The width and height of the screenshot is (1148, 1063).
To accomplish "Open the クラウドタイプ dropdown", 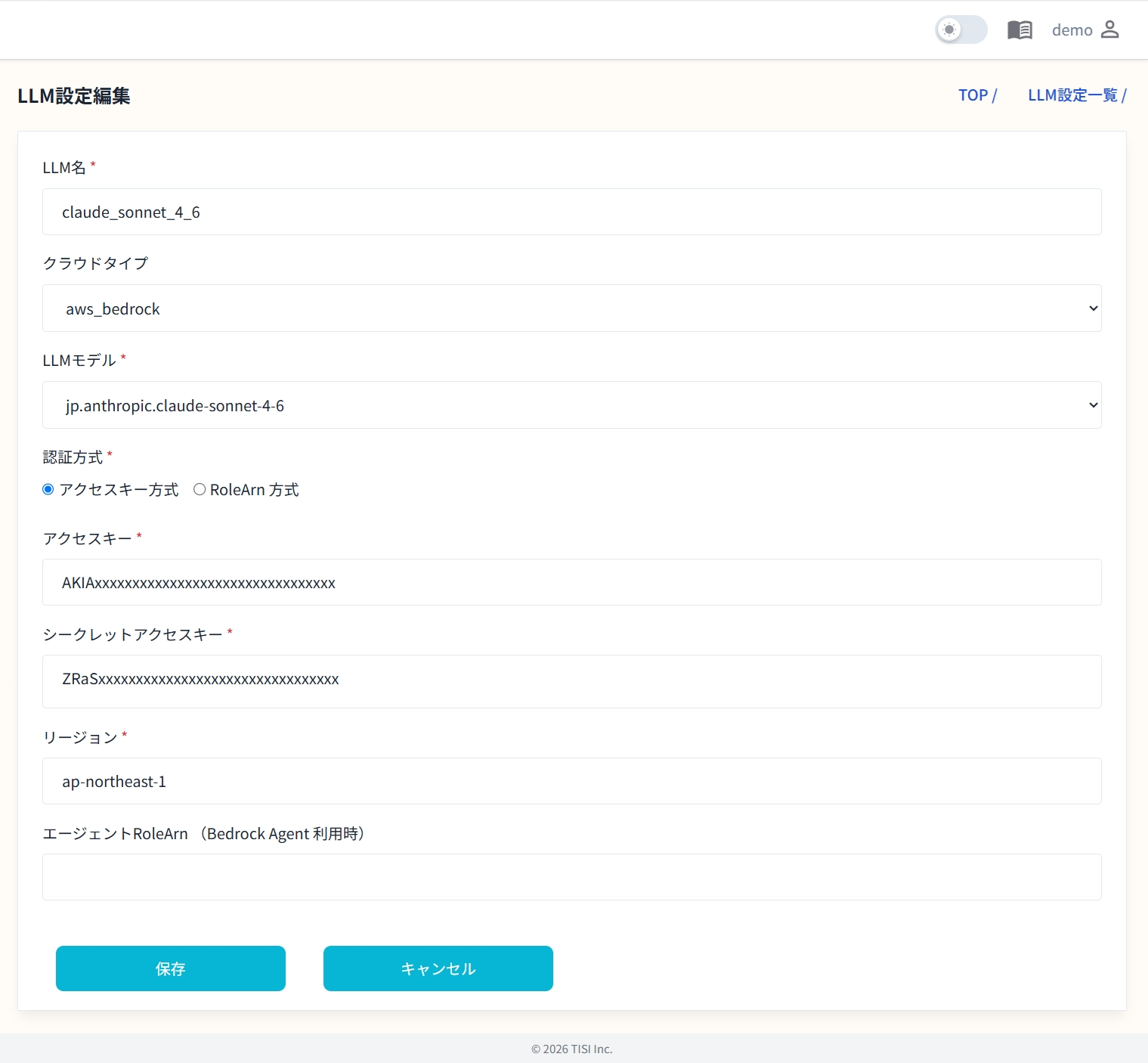I will [x=572, y=308].
